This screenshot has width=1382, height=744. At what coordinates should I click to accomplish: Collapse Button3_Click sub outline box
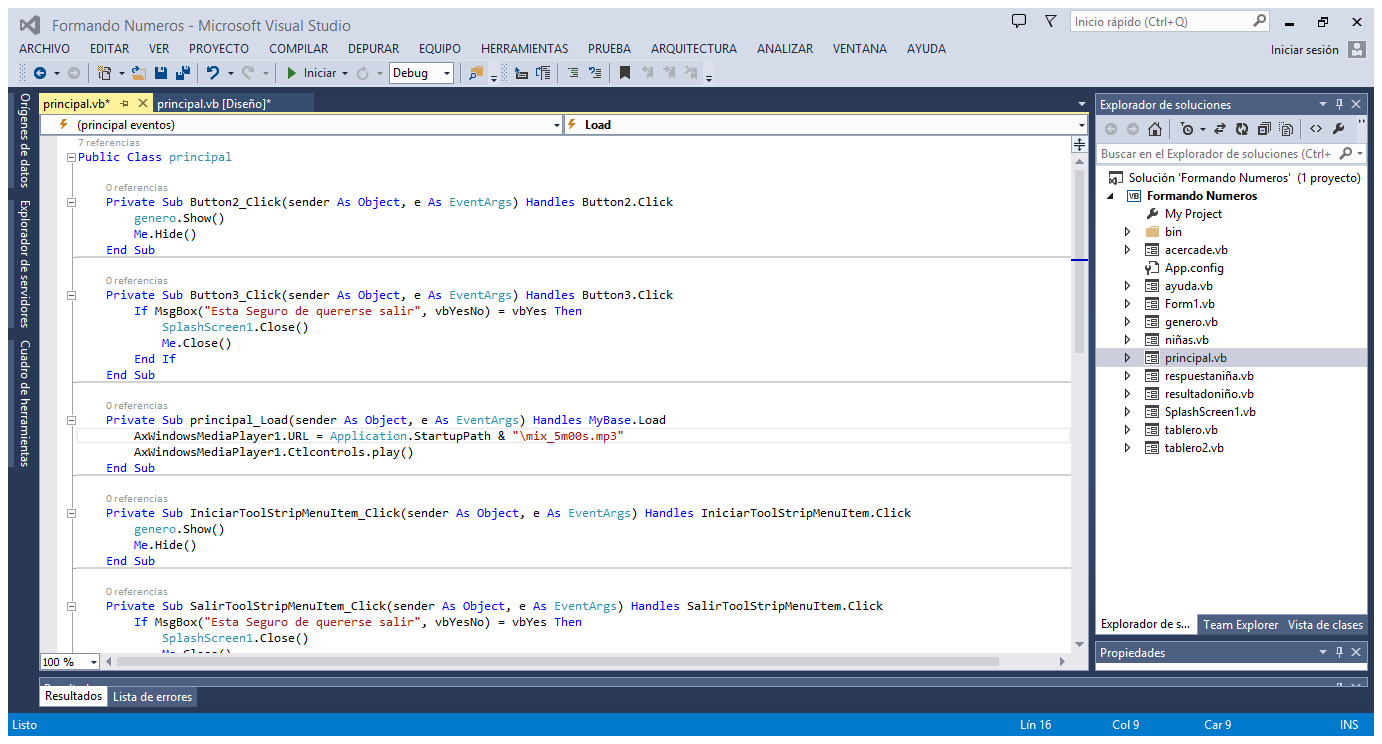(x=71, y=295)
